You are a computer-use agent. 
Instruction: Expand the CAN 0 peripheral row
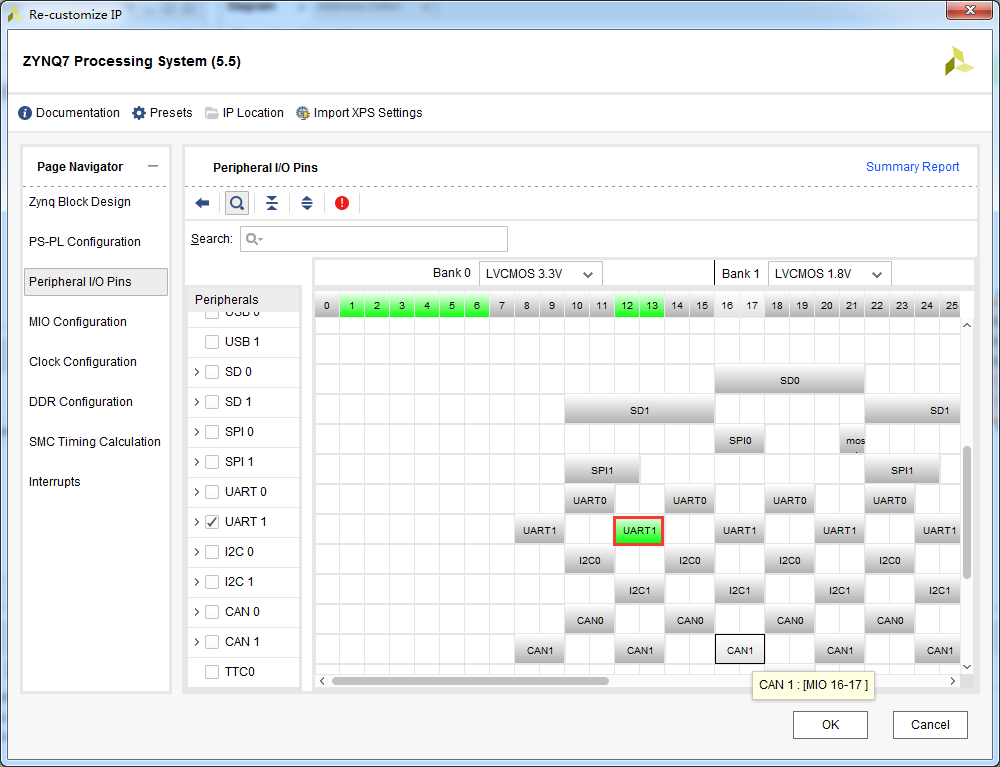click(196, 611)
